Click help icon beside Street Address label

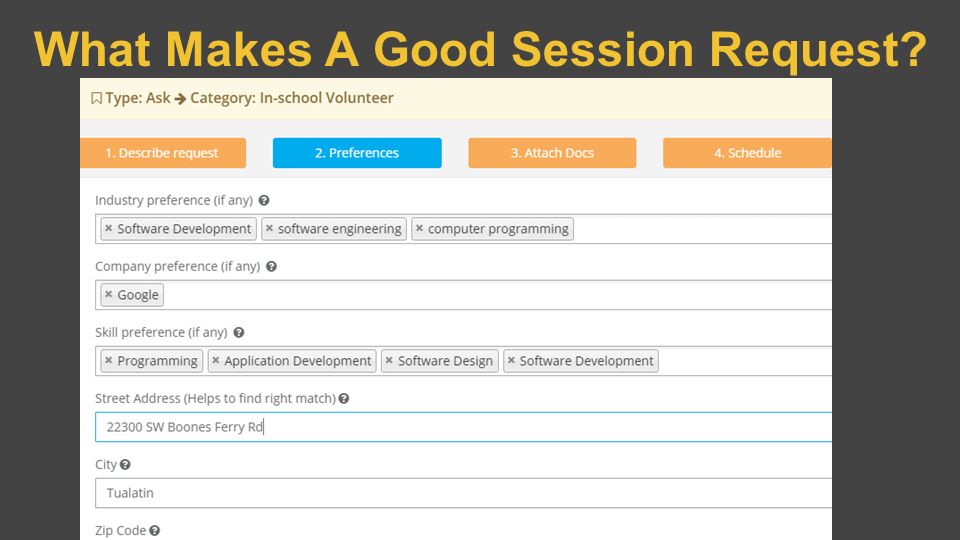tap(344, 399)
